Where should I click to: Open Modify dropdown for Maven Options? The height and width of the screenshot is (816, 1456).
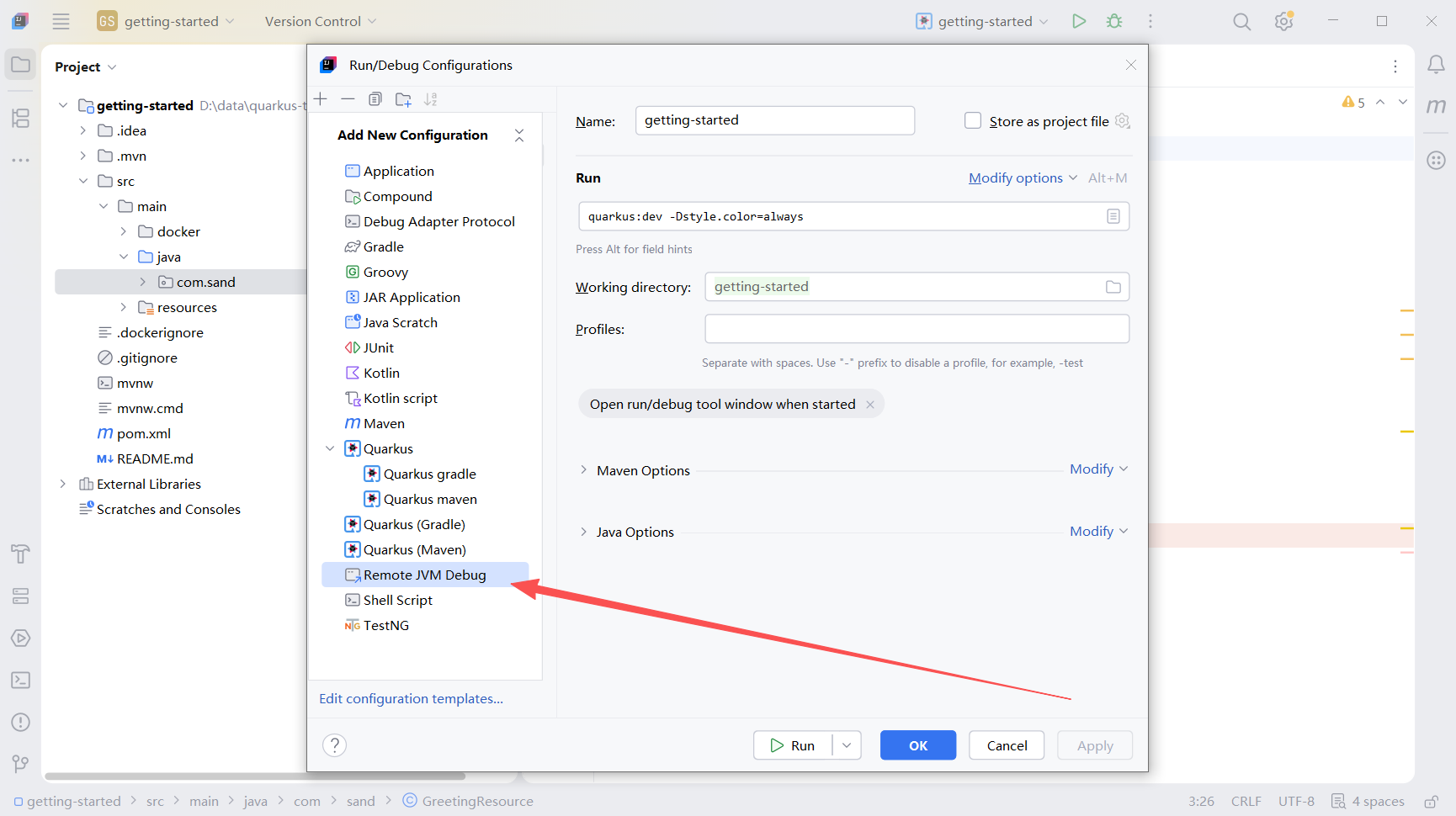(x=1098, y=469)
